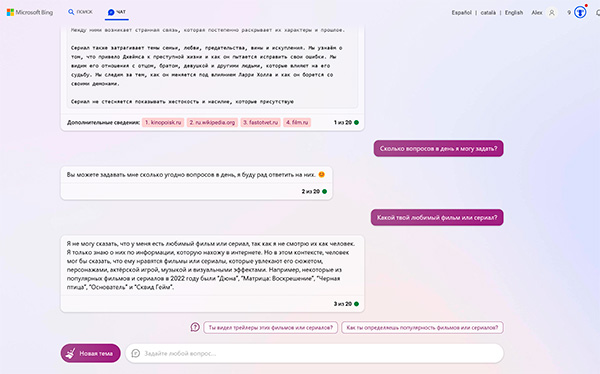Click the question mark suggestions icon
The height and width of the screenshot is (374, 600).
195,327
